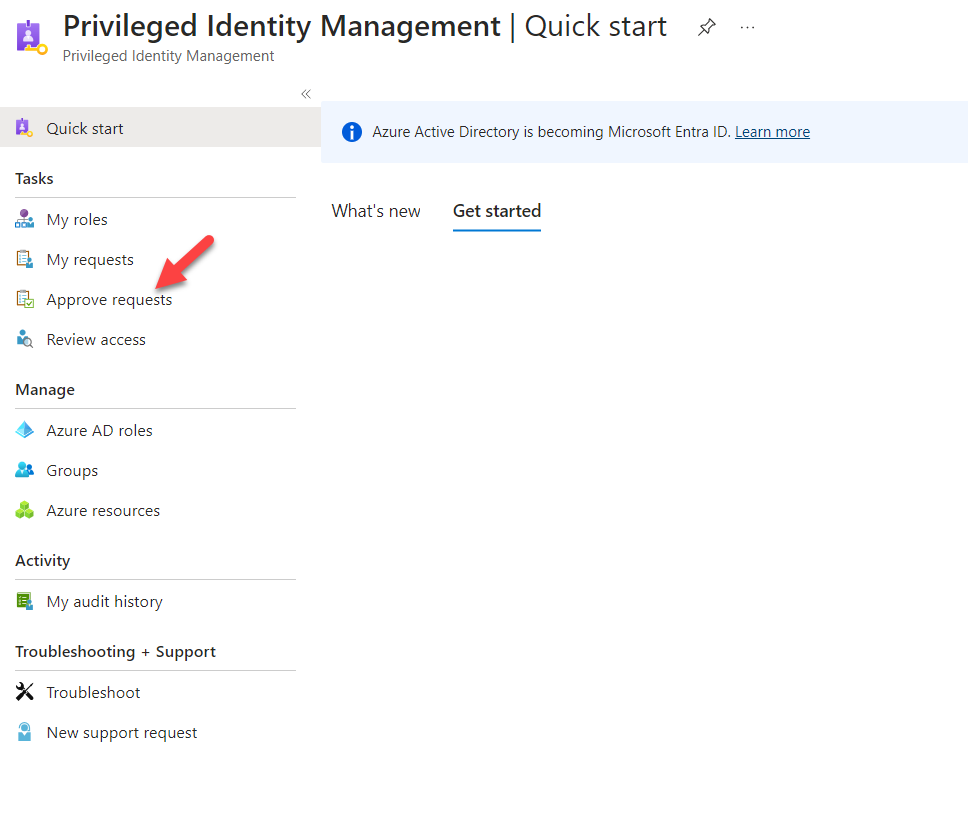Click the Troubleshooting + Support heading

115,651
